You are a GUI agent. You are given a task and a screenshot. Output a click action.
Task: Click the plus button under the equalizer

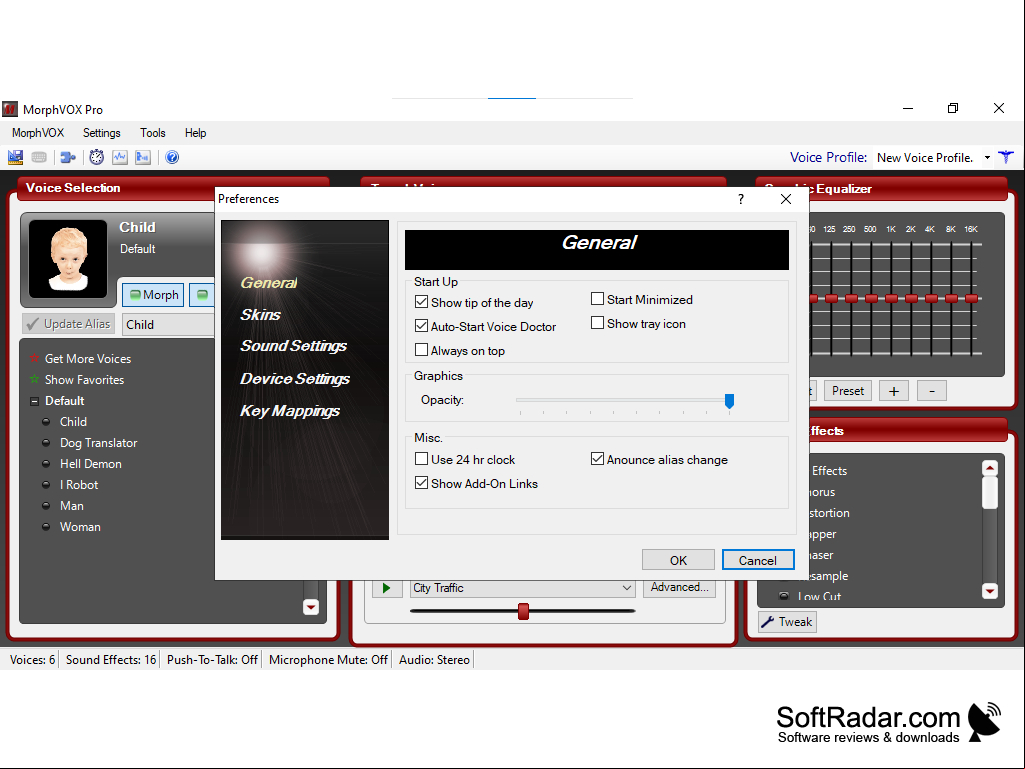[894, 391]
